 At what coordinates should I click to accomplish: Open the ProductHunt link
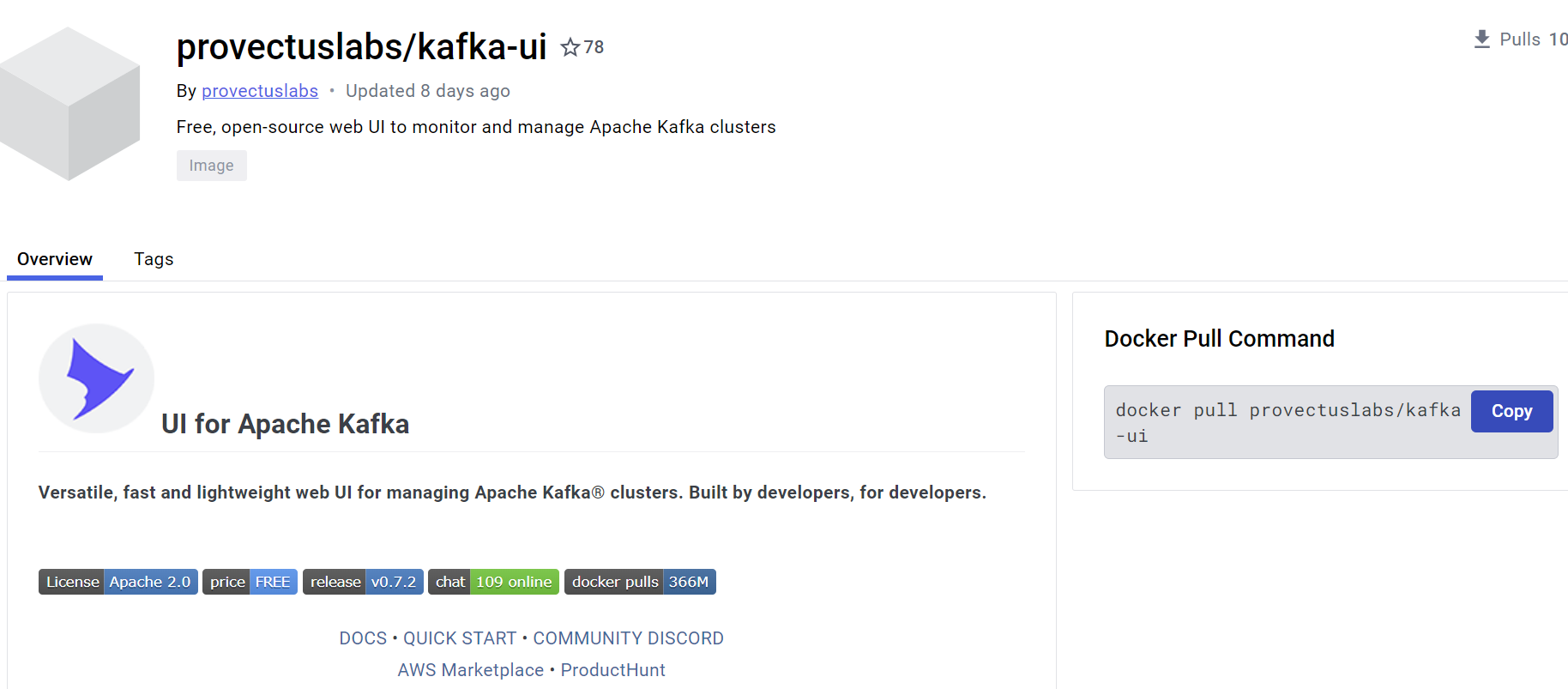[613, 670]
